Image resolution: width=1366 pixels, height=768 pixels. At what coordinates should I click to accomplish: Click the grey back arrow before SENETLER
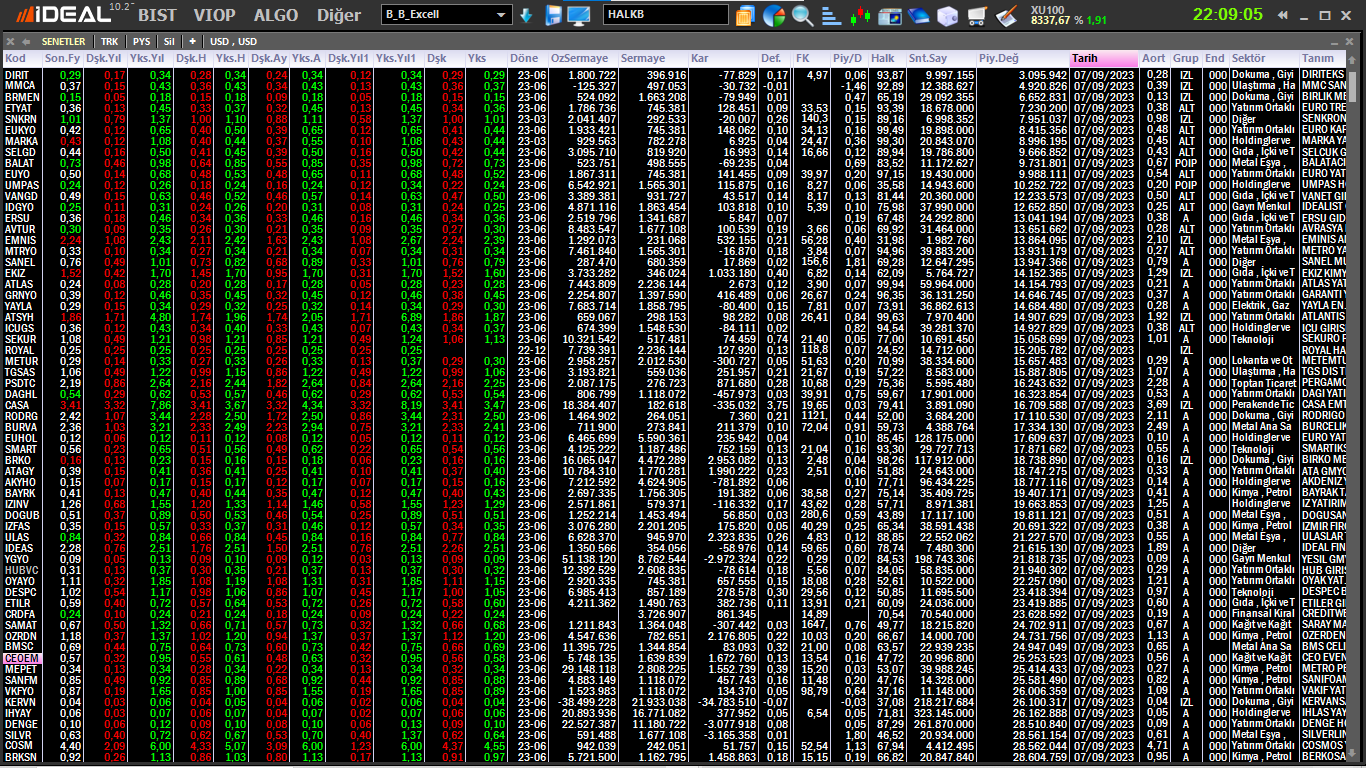click(x=26, y=42)
